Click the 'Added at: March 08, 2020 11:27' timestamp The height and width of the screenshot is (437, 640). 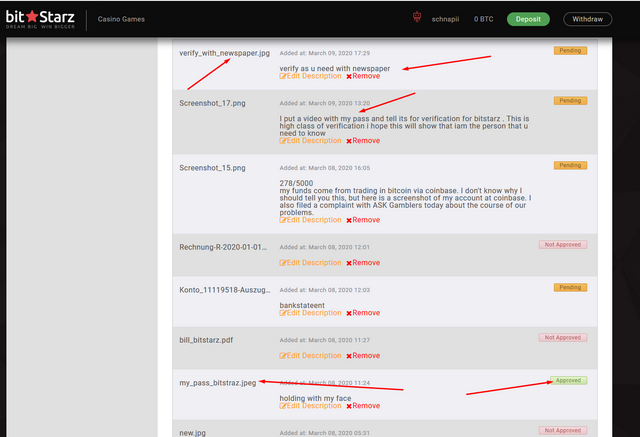[x=324, y=340]
